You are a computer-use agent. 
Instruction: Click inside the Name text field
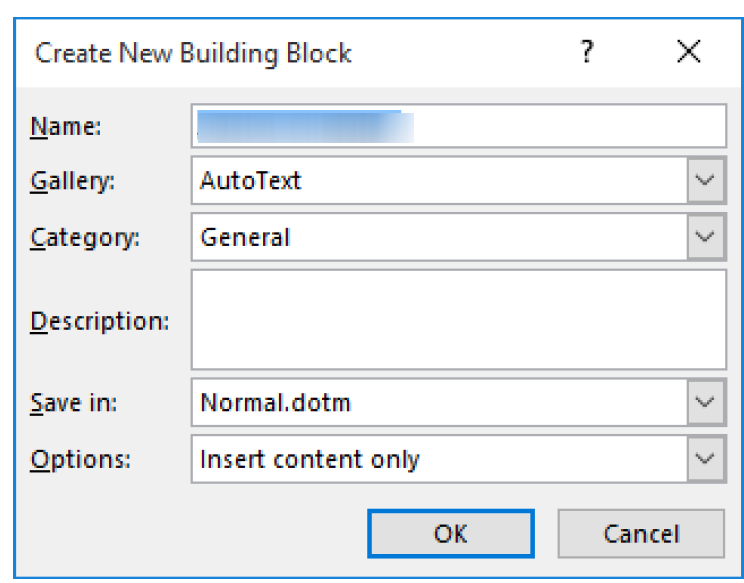coord(459,126)
